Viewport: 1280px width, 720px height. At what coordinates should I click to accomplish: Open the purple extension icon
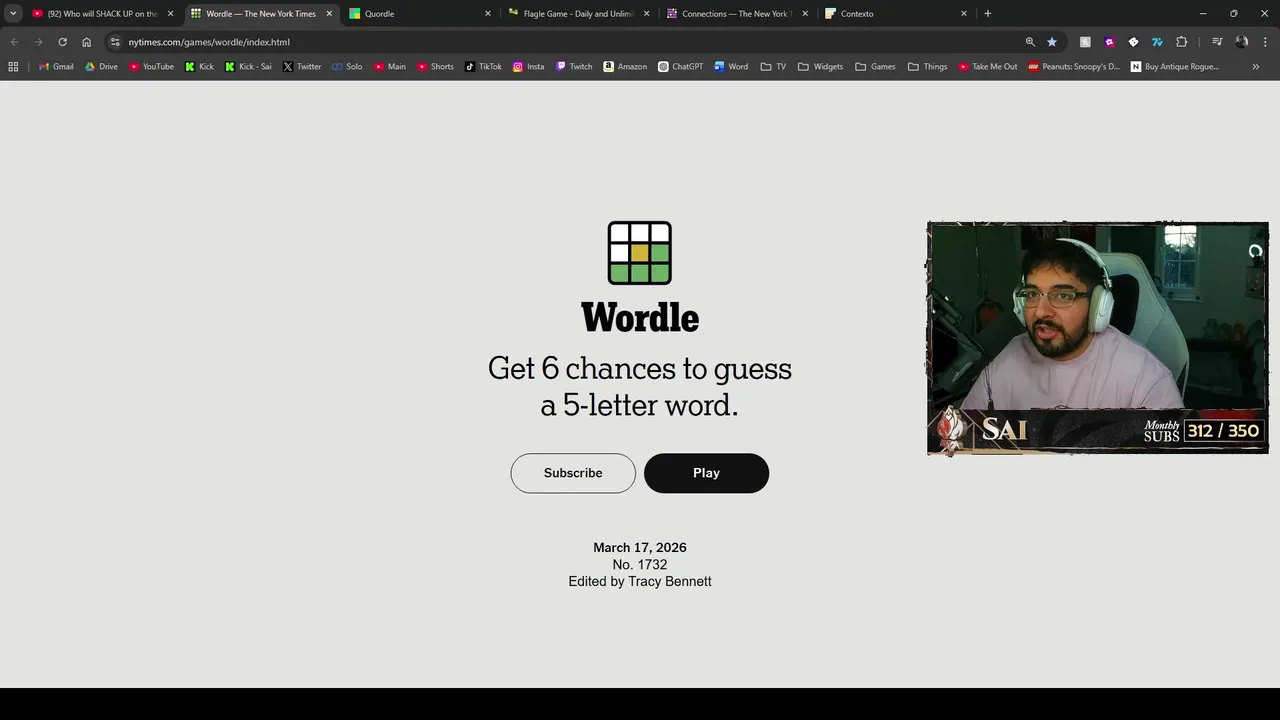(1109, 42)
